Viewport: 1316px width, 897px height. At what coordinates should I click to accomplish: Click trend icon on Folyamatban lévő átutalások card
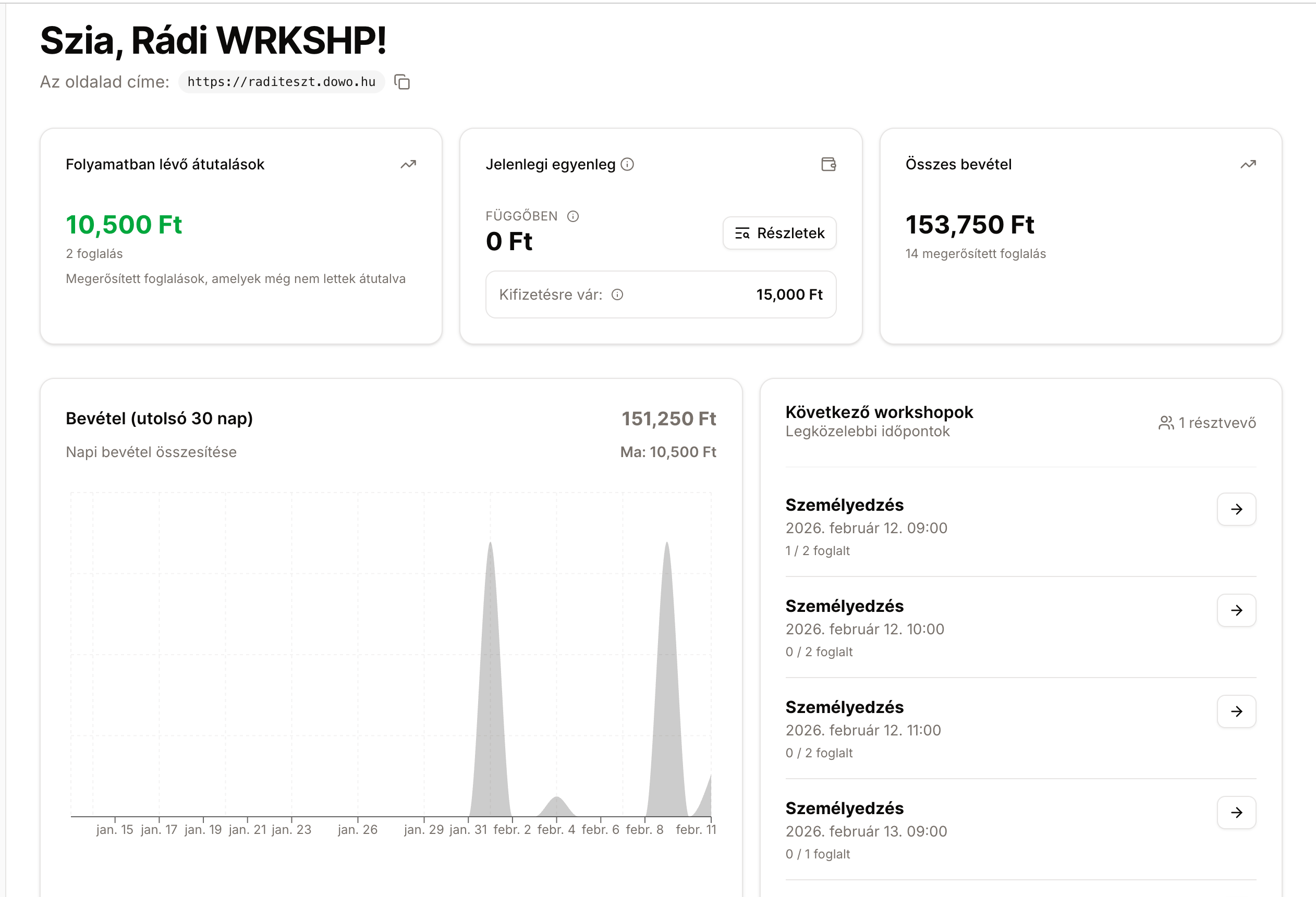point(408,165)
